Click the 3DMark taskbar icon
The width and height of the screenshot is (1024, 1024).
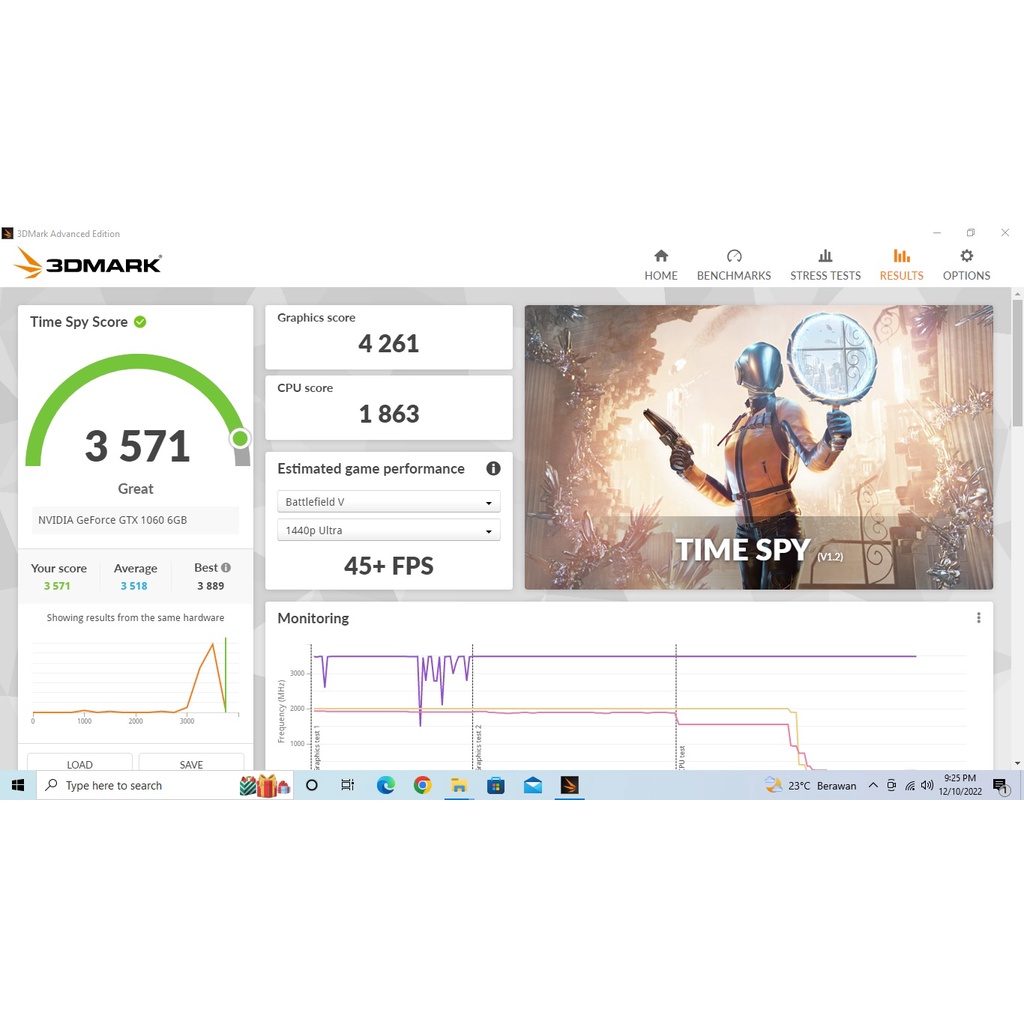tap(569, 785)
